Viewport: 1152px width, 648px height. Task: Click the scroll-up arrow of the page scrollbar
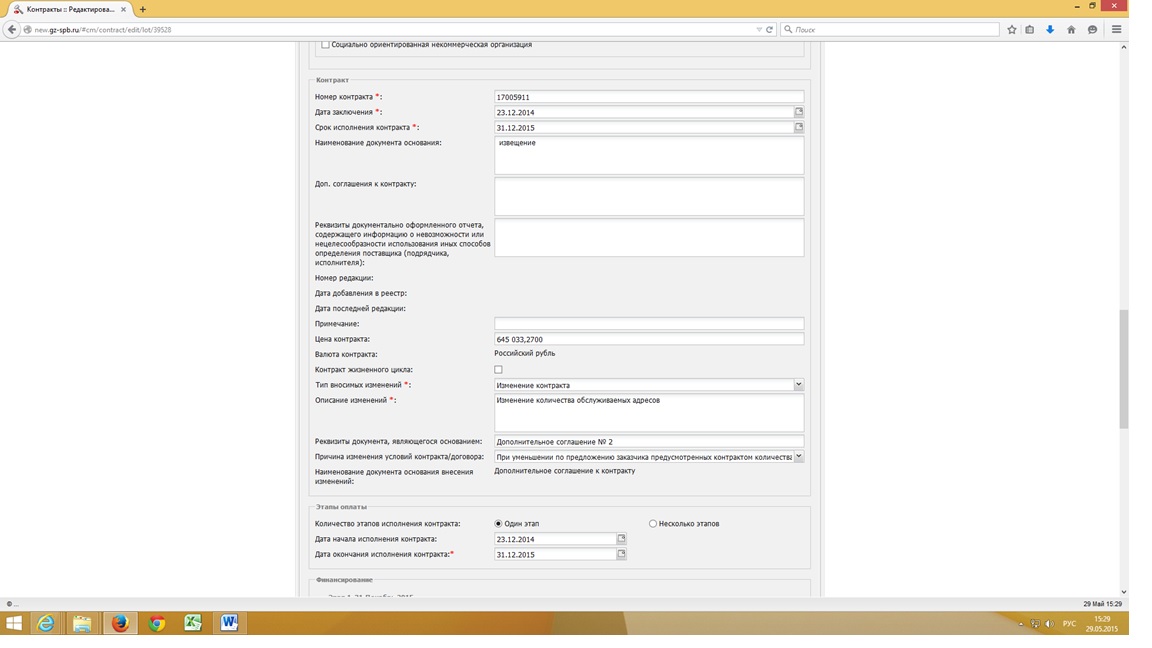point(1123,47)
